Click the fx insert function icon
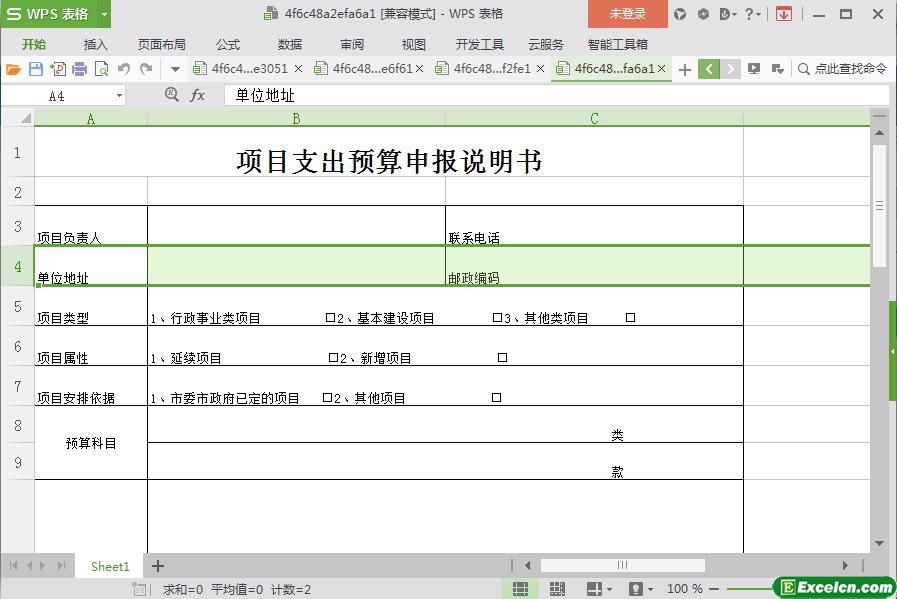Image resolution: width=897 pixels, height=599 pixels. (x=198, y=95)
